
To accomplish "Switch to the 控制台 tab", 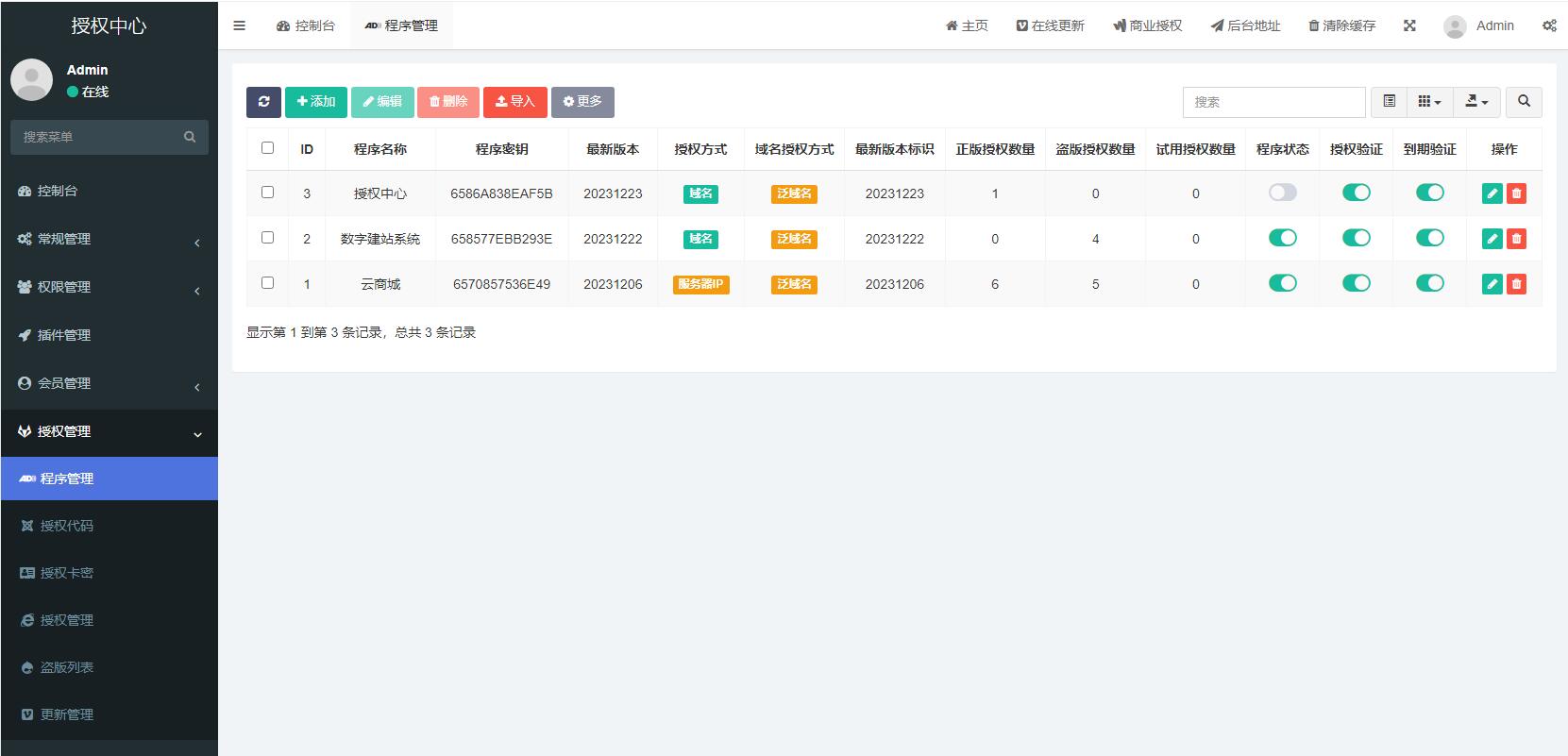I will pyautogui.click(x=306, y=25).
